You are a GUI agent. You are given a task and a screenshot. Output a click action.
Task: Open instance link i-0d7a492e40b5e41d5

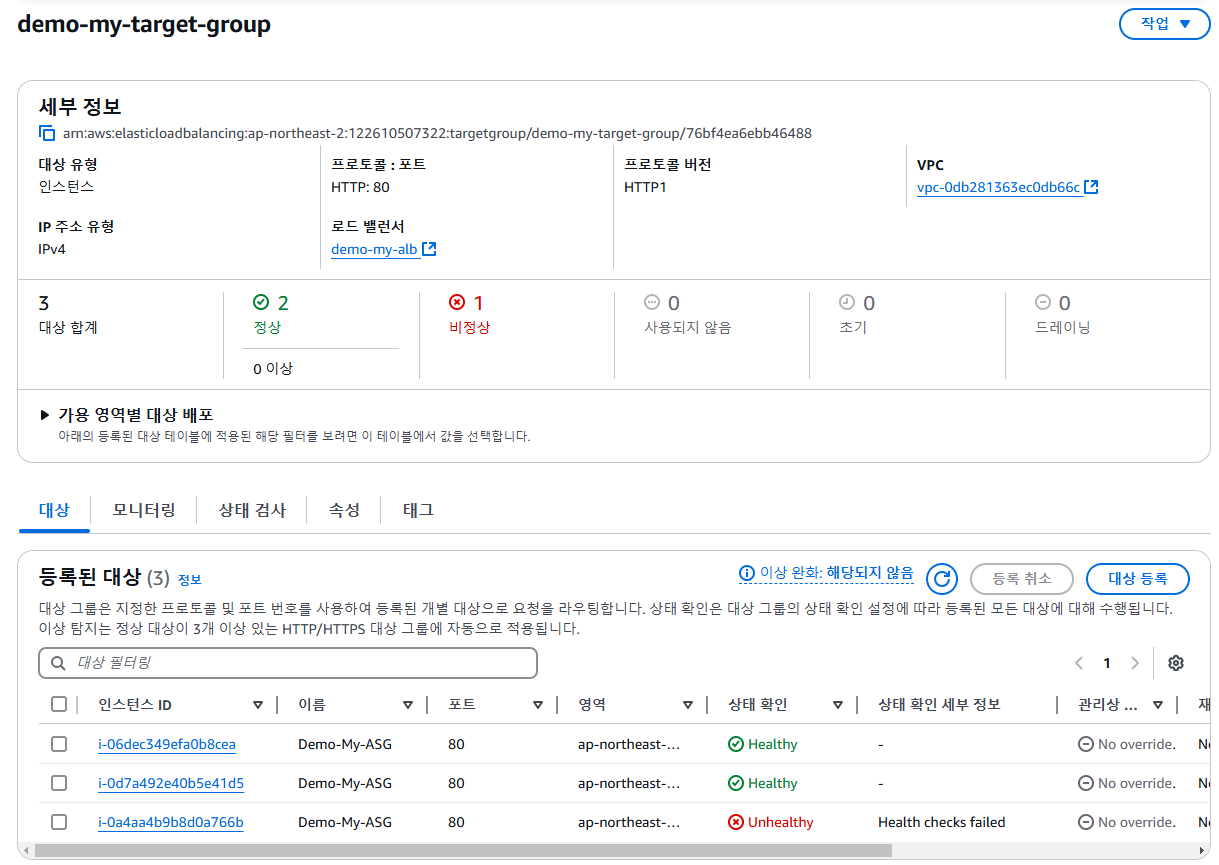[171, 783]
